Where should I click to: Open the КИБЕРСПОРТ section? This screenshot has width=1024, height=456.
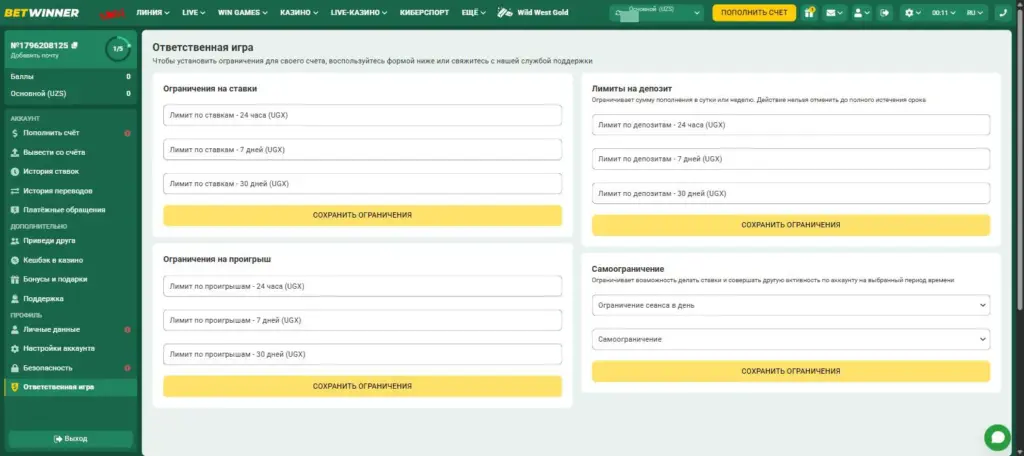point(424,12)
